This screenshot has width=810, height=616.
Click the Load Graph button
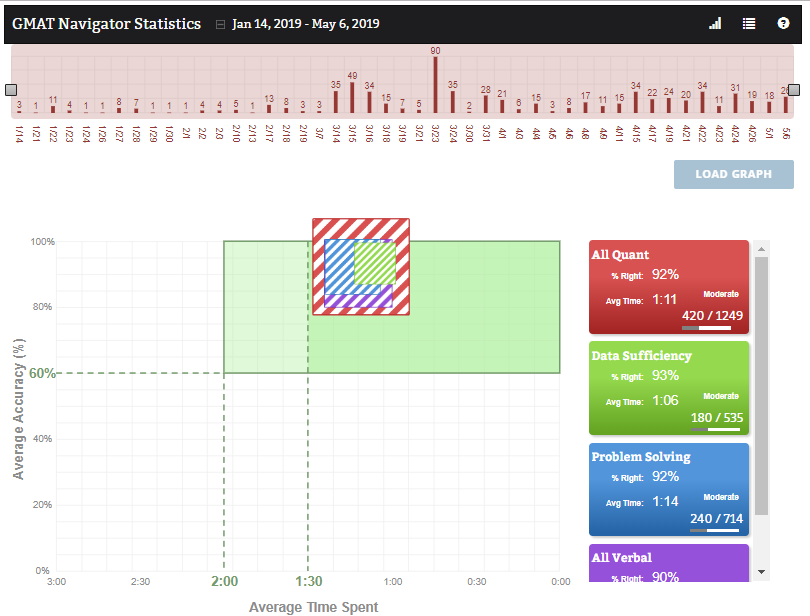pyautogui.click(x=733, y=174)
